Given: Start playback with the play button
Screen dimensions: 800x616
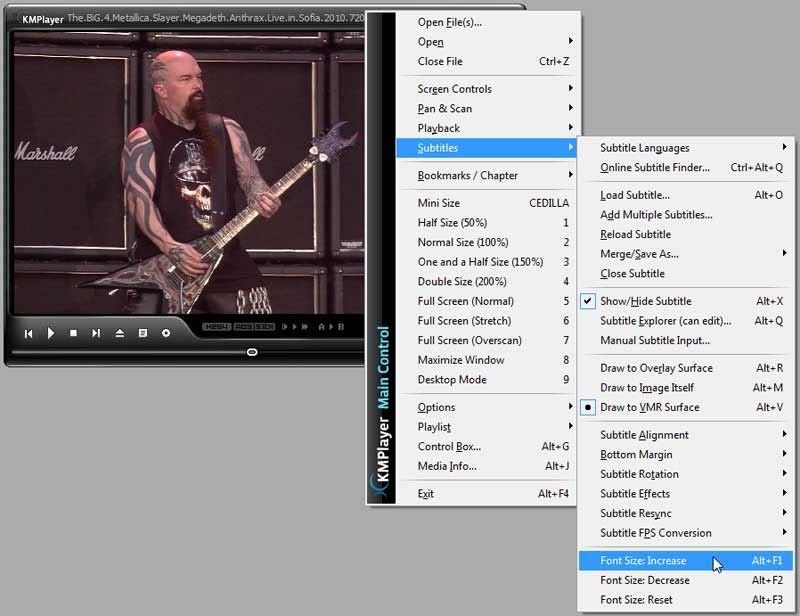Looking at the screenshot, I should [x=51, y=333].
